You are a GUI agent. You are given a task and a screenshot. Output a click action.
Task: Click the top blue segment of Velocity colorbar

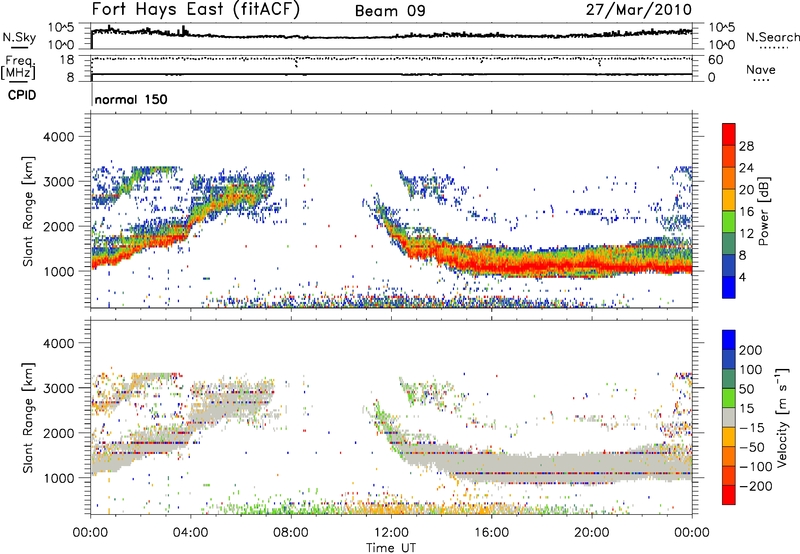pos(729,340)
